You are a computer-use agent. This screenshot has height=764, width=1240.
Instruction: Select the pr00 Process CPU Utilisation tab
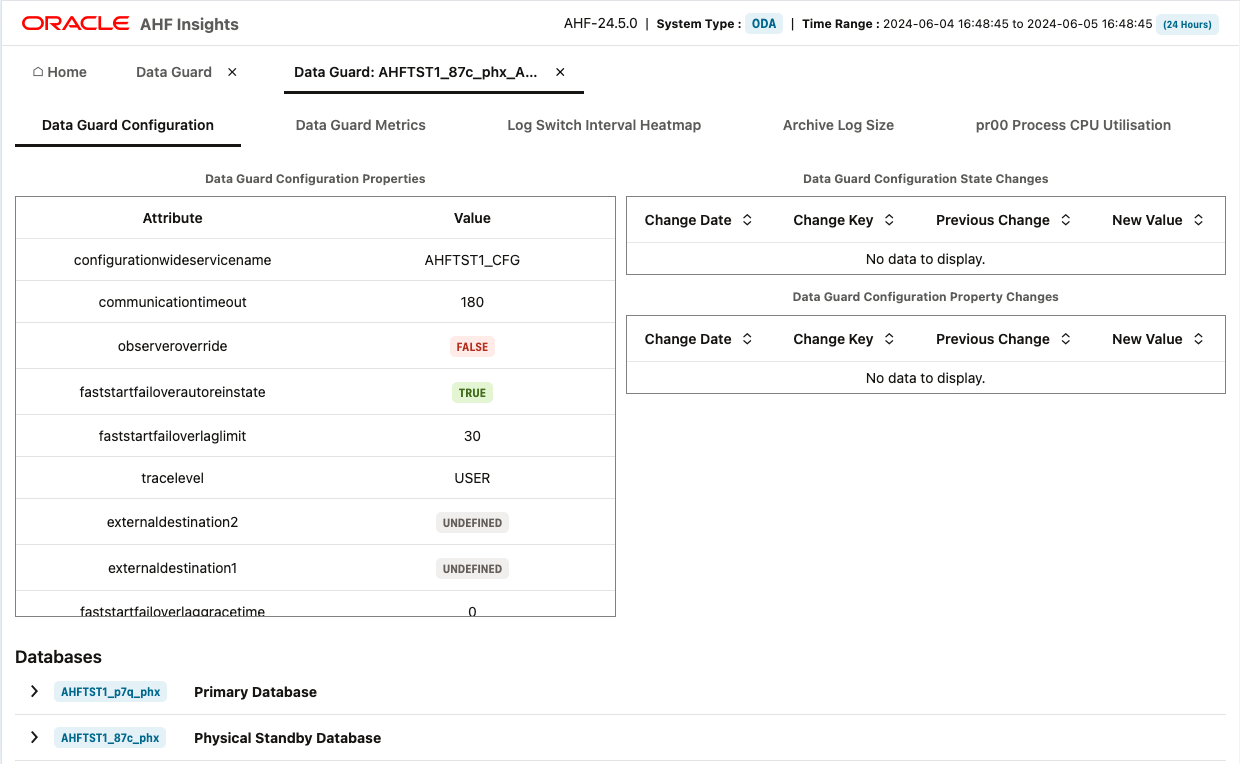[x=1073, y=125]
